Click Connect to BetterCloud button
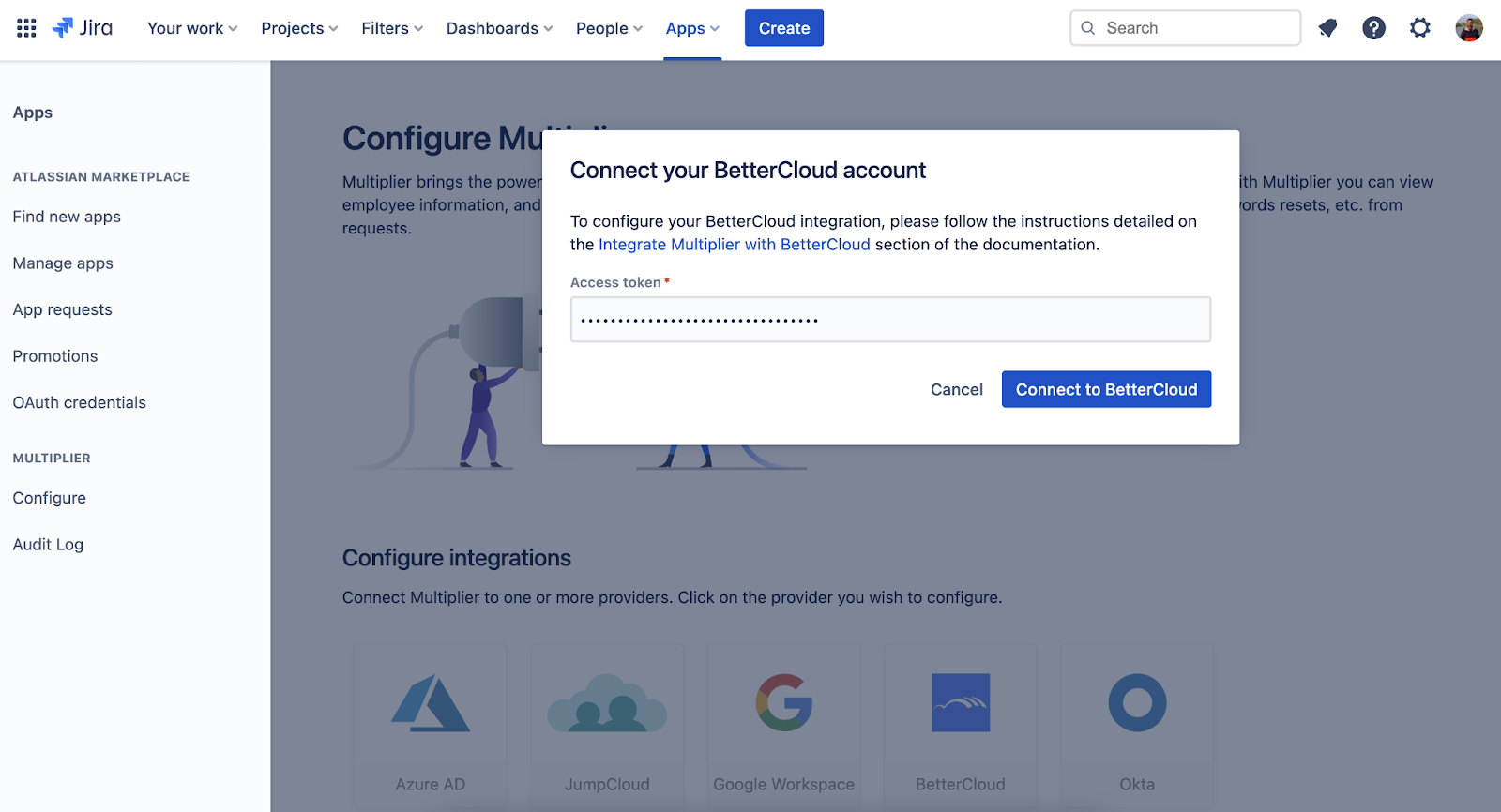This screenshot has width=1501, height=812. pyautogui.click(x=1106, y=389)
